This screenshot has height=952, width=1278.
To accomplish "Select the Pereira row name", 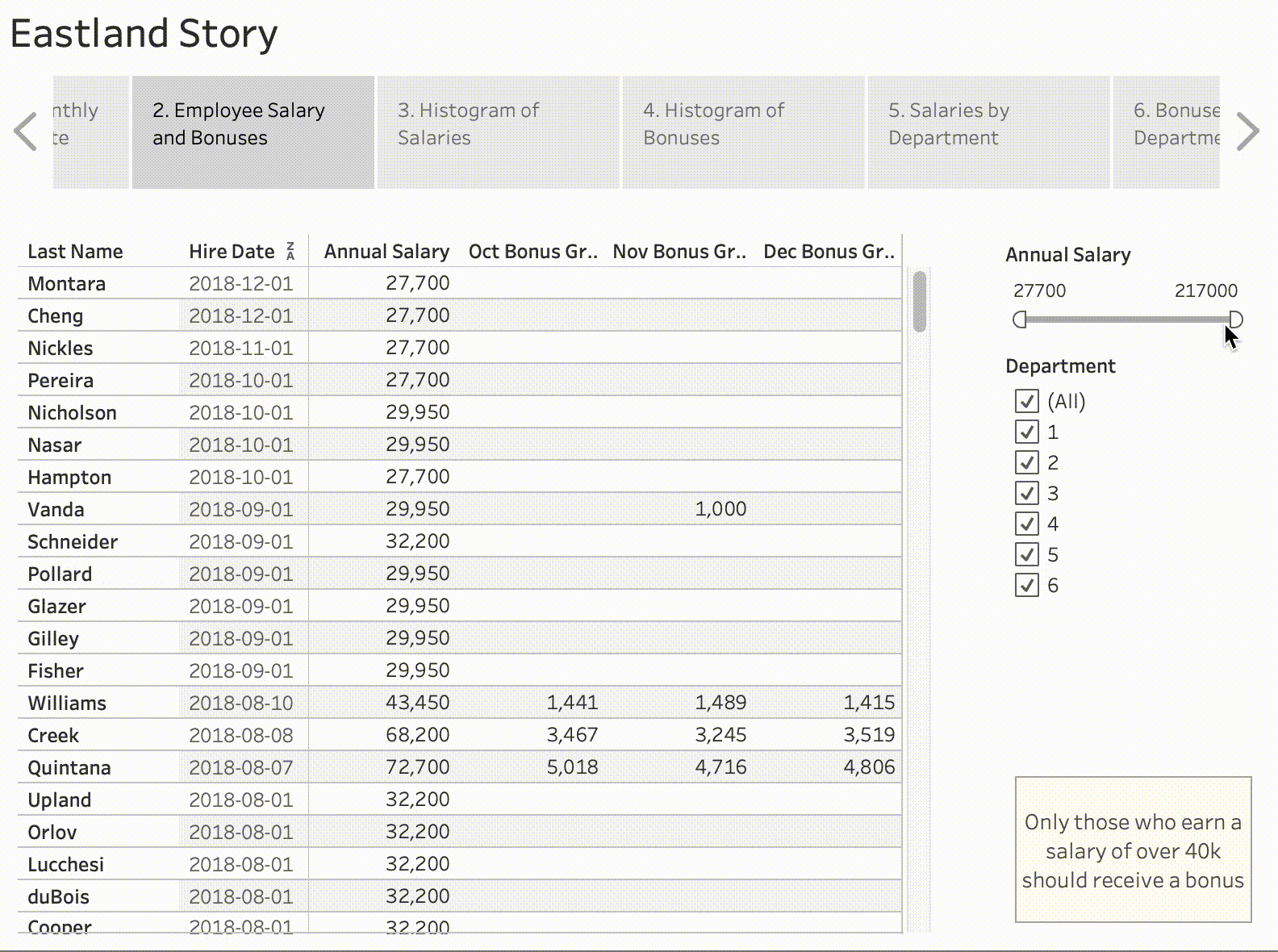I will [61, 381].
